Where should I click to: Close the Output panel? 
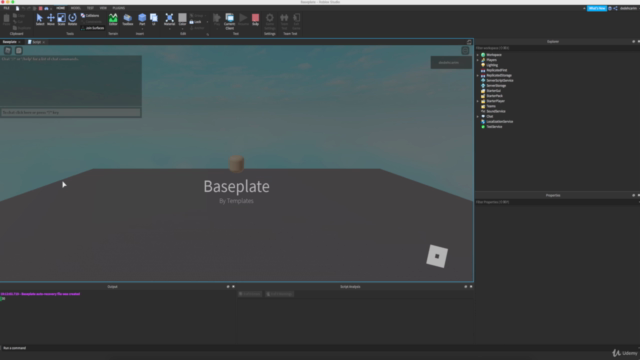(x=233, y=287)
